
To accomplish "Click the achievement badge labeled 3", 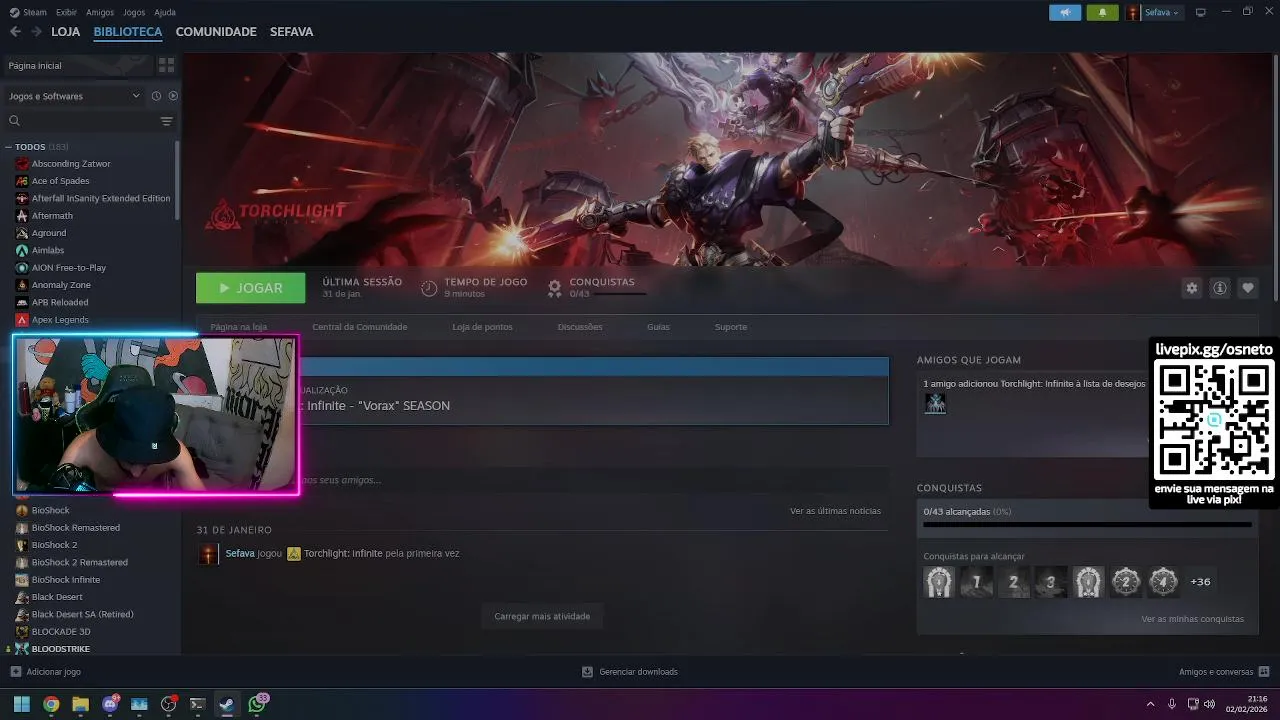I will [1051, 581].
